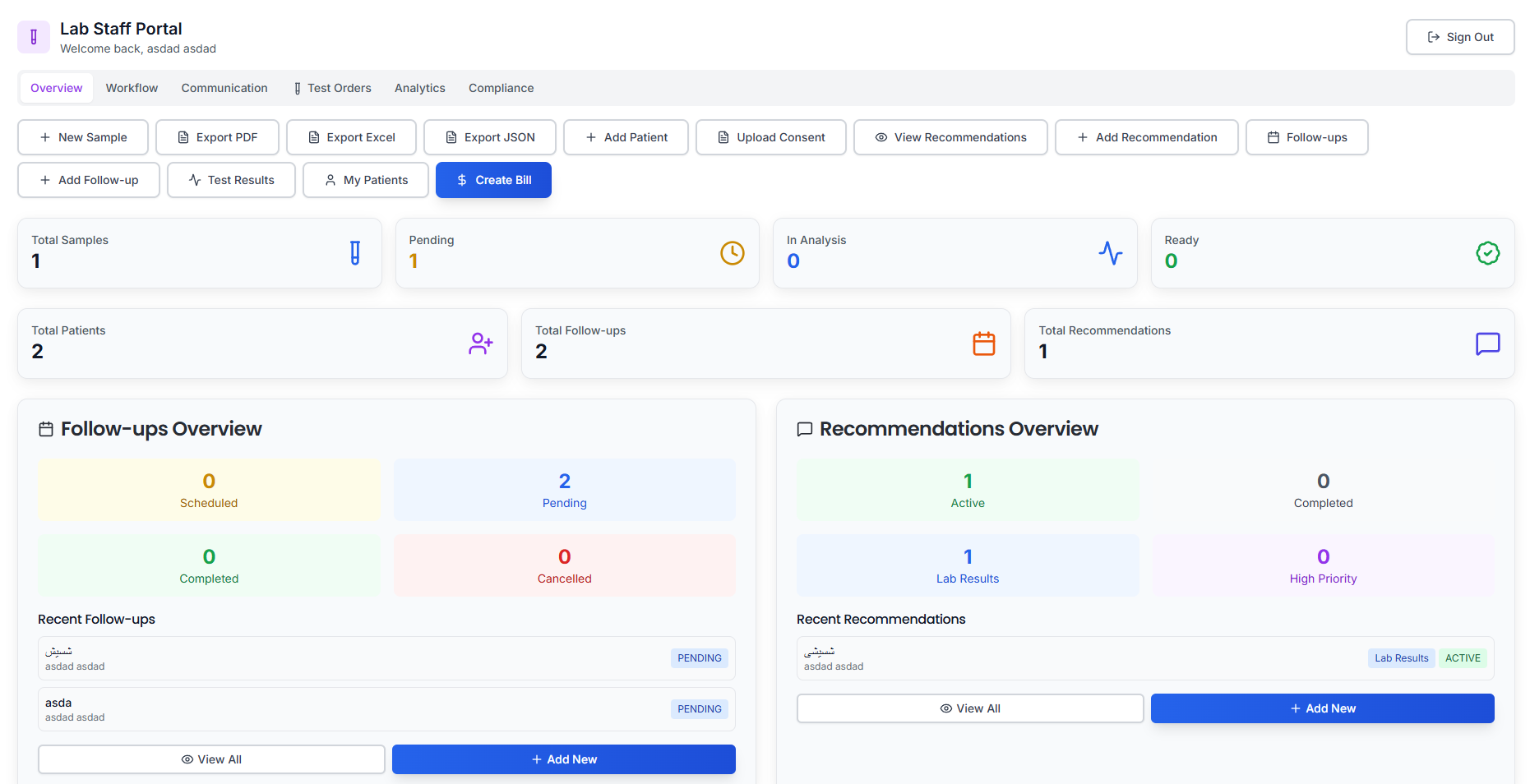Open the Upload Consent dialog
Viewport: 1530px width, 784px height.
(770, 137)
